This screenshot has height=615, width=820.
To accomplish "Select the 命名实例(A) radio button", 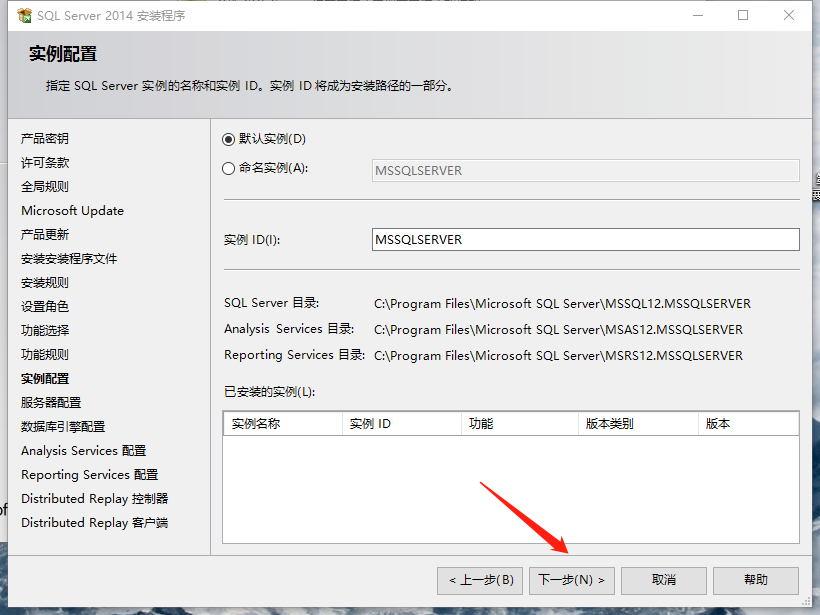I will coord(228,168).
